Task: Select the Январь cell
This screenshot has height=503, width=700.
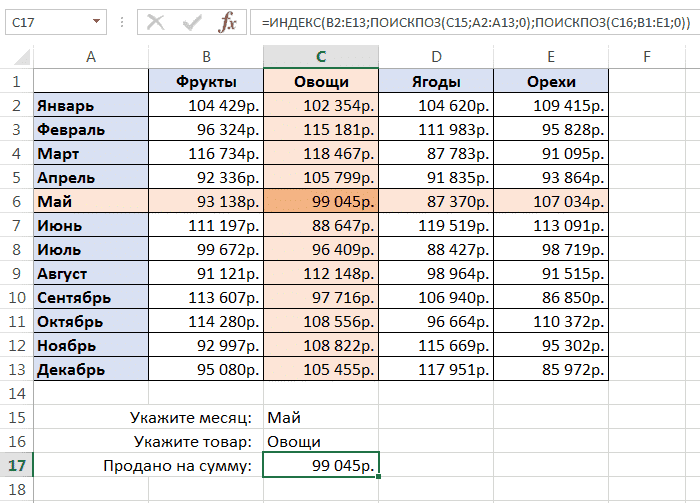Action: [x=91, y=105]
